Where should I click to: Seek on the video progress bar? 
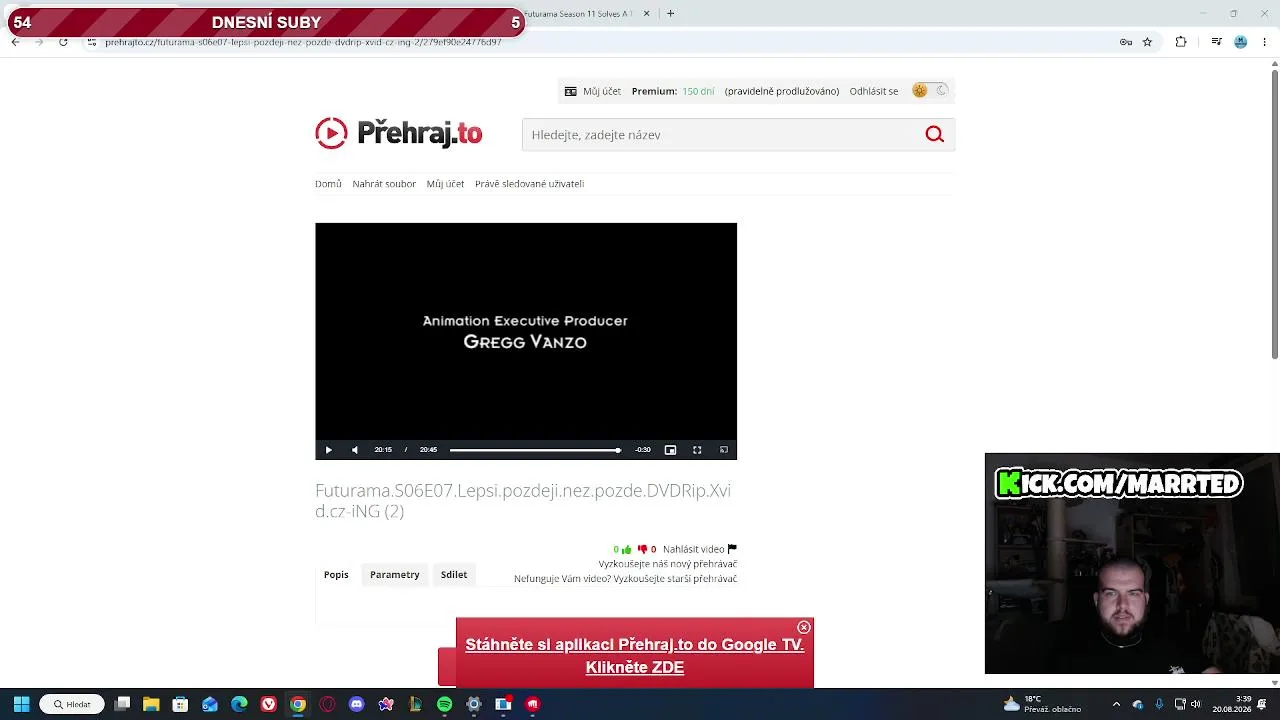point(535,450)
